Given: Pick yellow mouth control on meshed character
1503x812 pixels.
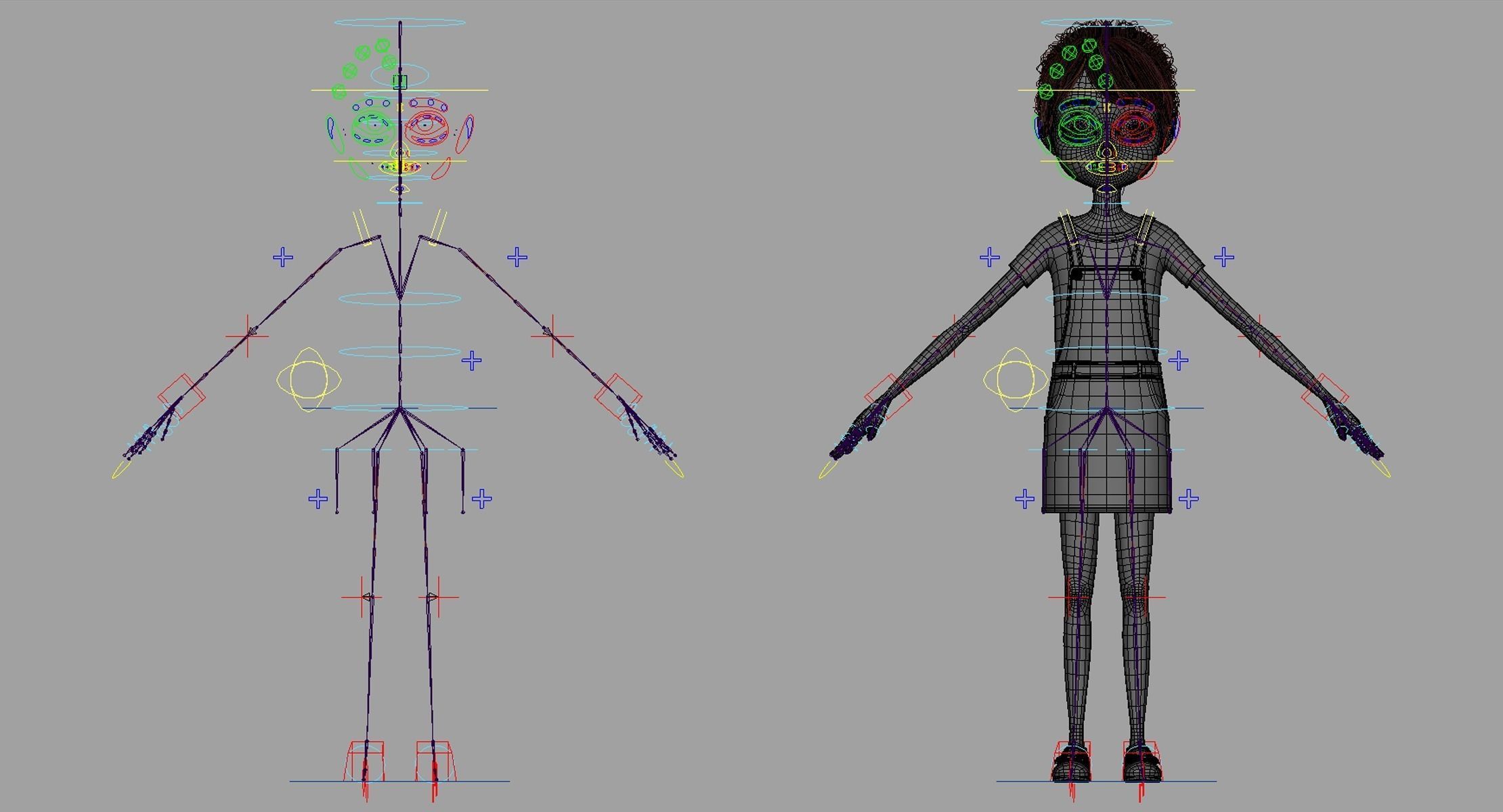Looking at the screenshot, I should [x=1106, y=167].
